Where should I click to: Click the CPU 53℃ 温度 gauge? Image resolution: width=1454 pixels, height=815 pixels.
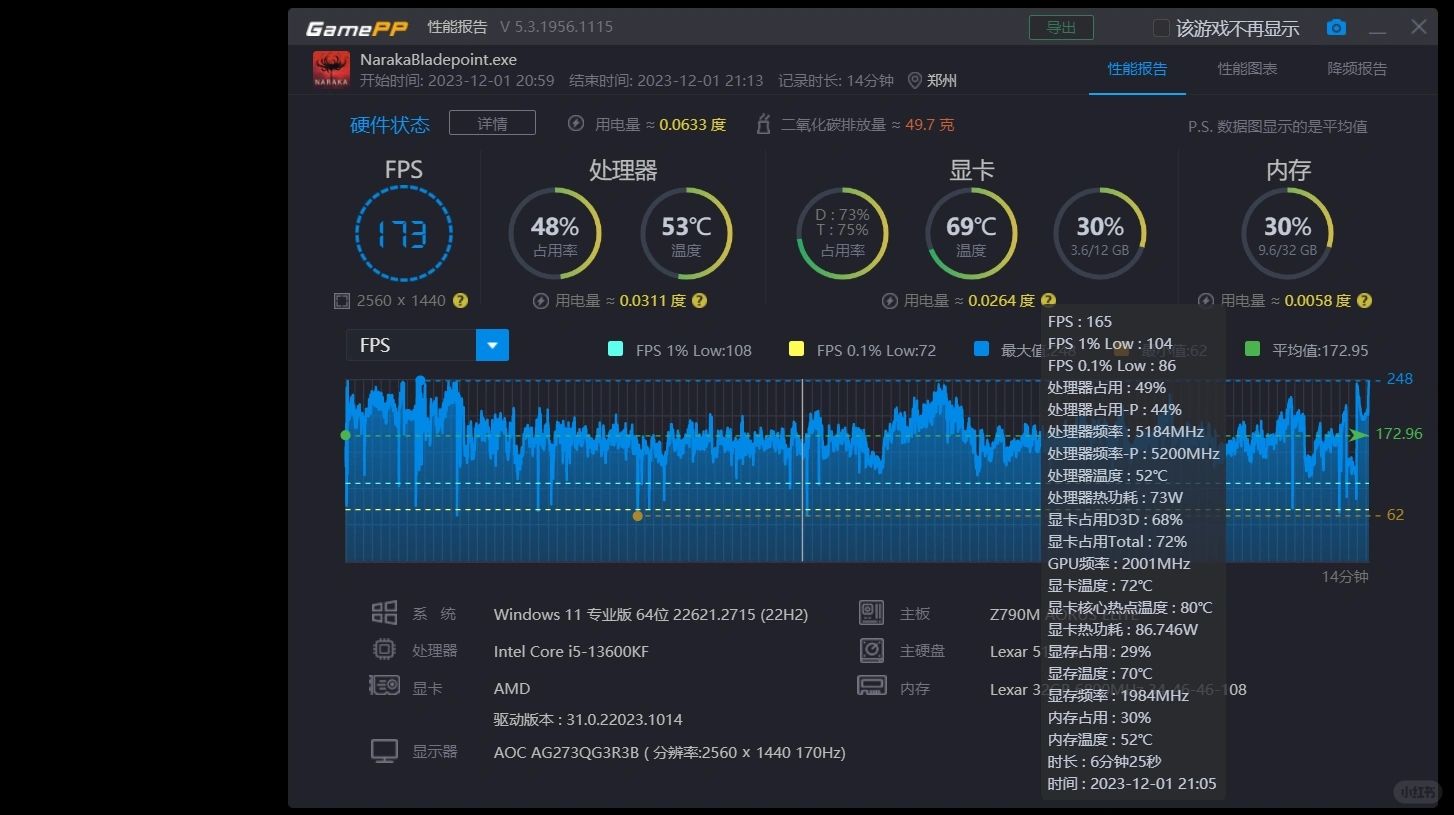pyautogui.click(x=686, y=234)
